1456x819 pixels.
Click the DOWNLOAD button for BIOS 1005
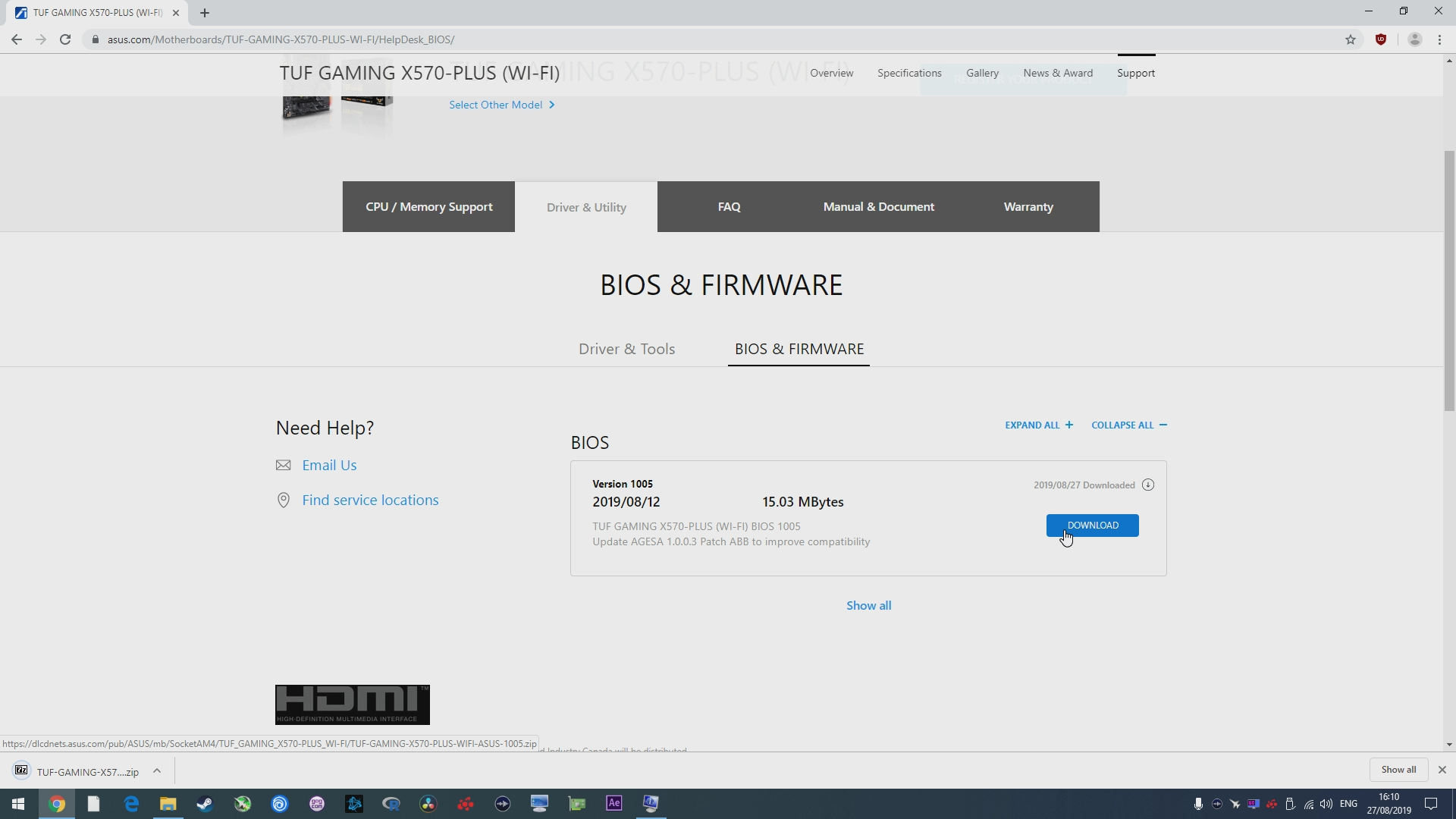(x=1092, y=526)
